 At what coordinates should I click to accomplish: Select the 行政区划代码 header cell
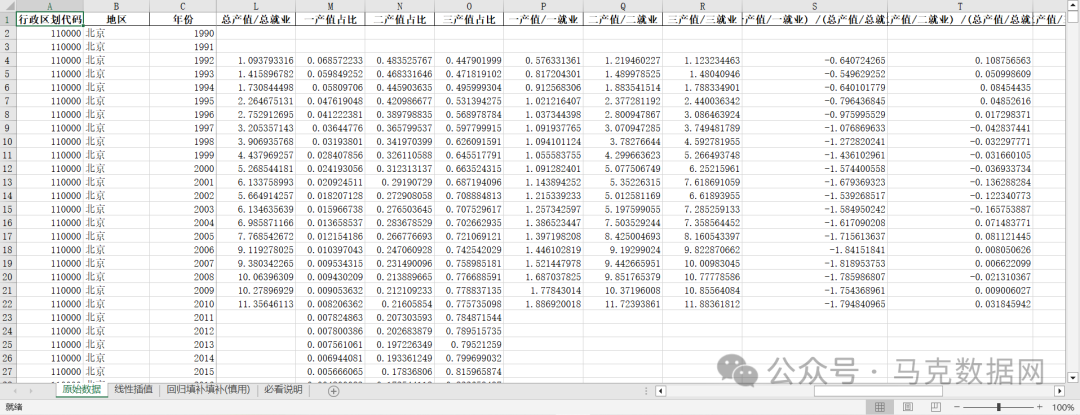pyautogui.click(x=50, y=20)
